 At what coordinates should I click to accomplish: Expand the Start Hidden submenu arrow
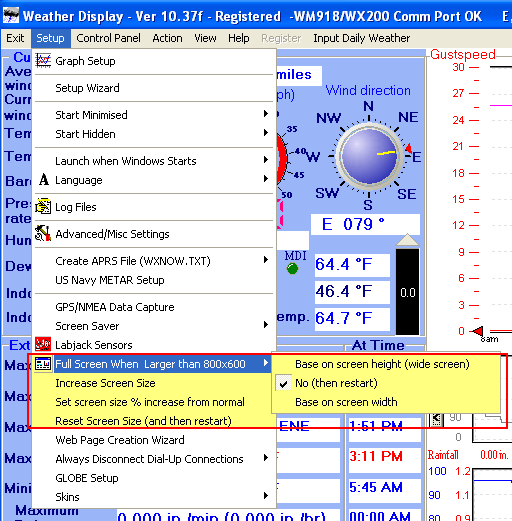click(x=266, y=133)
